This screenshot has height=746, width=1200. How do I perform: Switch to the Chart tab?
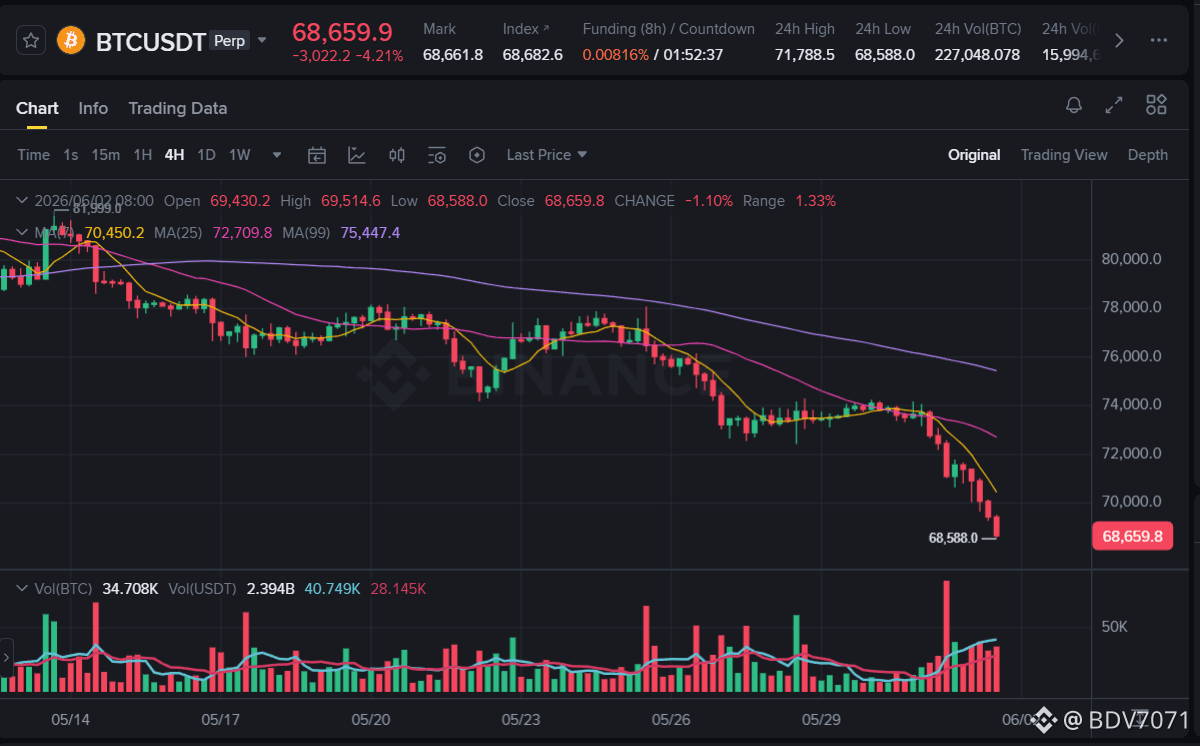37,108
